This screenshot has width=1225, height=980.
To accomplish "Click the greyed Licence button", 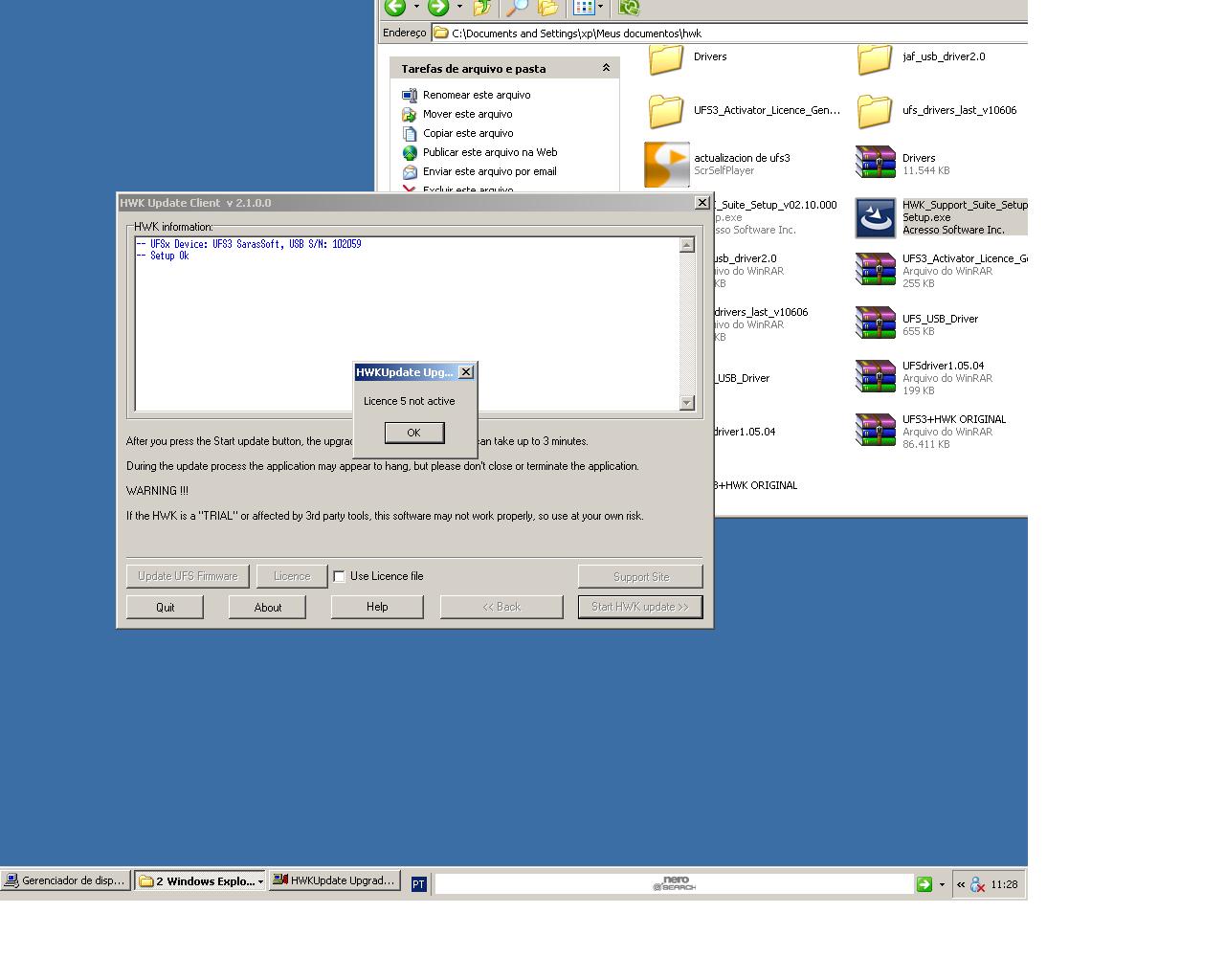I will [x=292, y=576].
